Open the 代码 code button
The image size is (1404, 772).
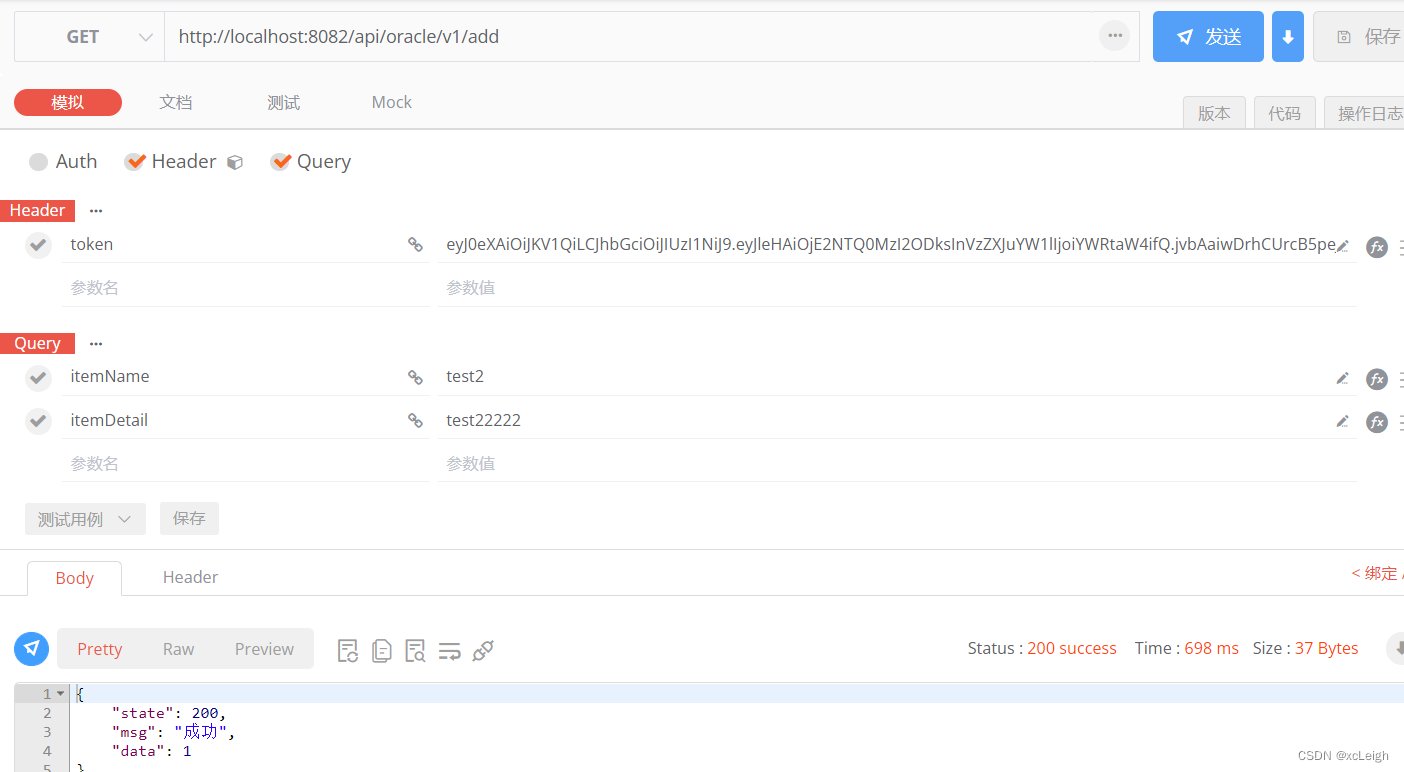(1285, 113)
